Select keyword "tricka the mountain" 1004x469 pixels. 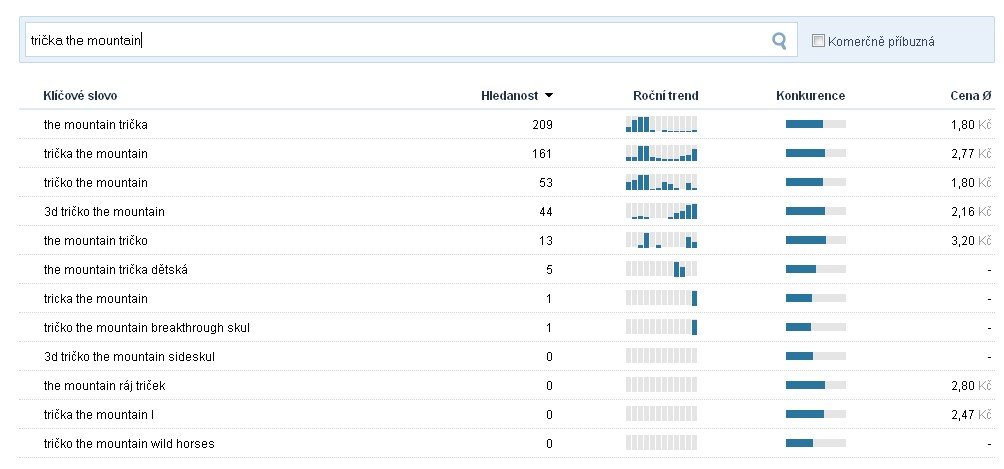click(x=95, y=299)
